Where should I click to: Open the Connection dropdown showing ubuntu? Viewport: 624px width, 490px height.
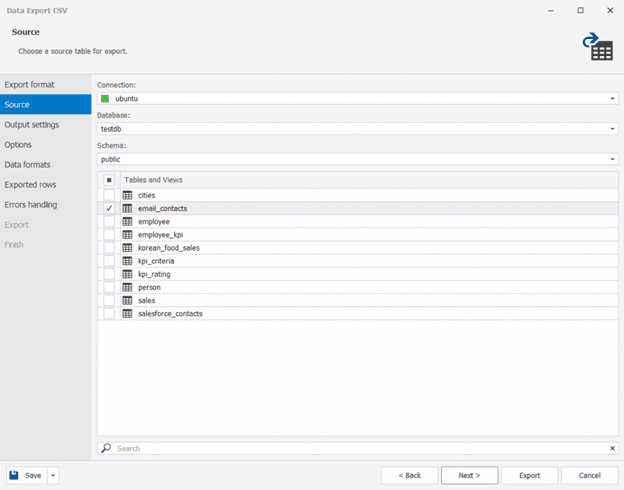tap(612, 99)
